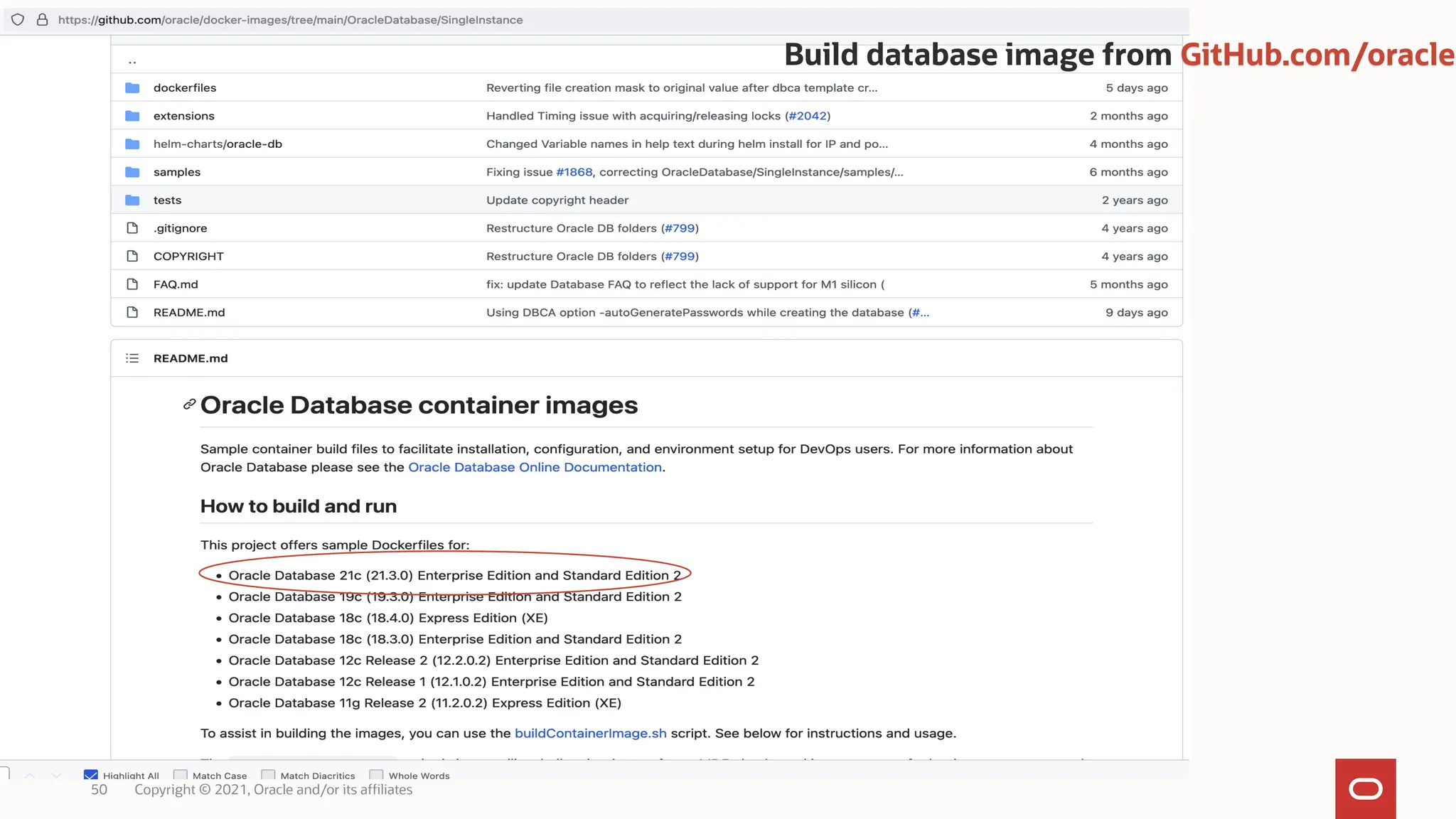This screenshot has height=819, width=1456.
Task: Click the padlock site security icon
Action: click(x=42, y=20)
